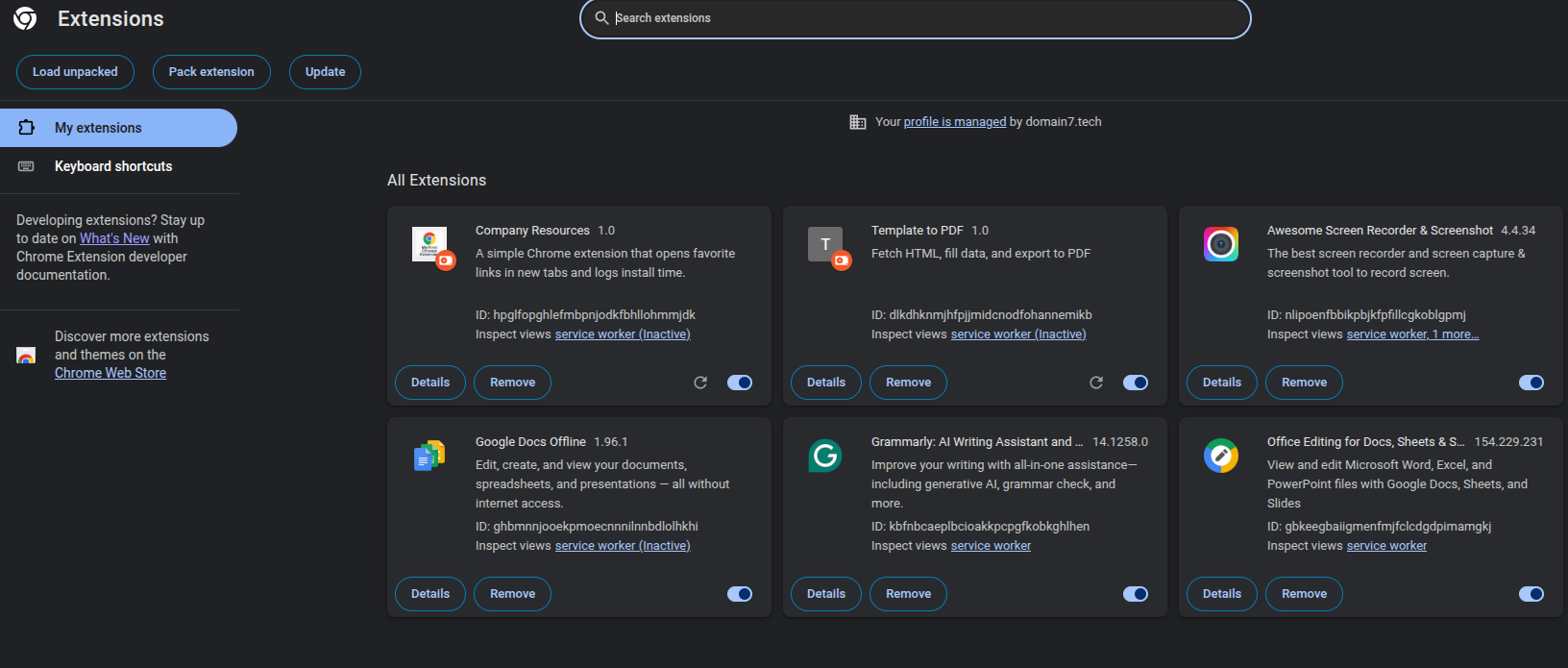Remove the Company Resources extension
The width and height of the screenshot is (1568, 668).
(512, 383)
